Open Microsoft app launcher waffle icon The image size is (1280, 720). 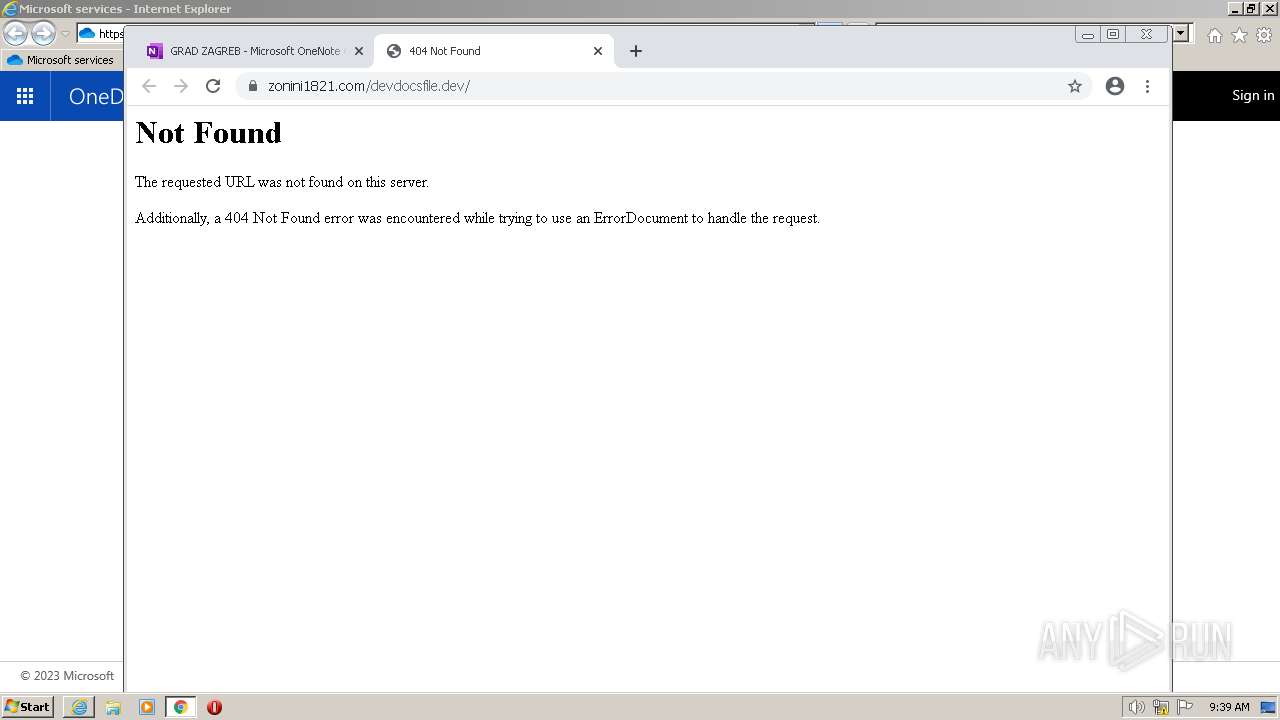pos(25,96)
